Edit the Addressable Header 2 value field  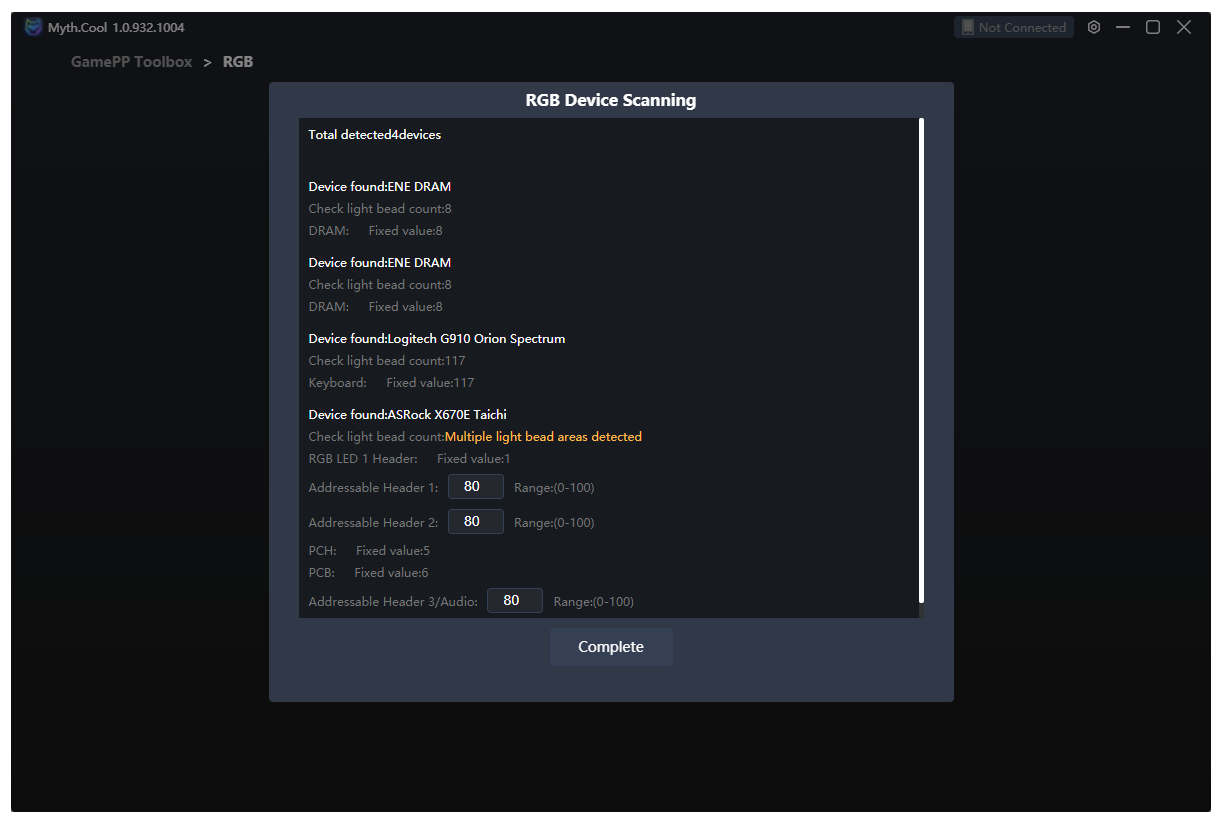click(476, 522)
